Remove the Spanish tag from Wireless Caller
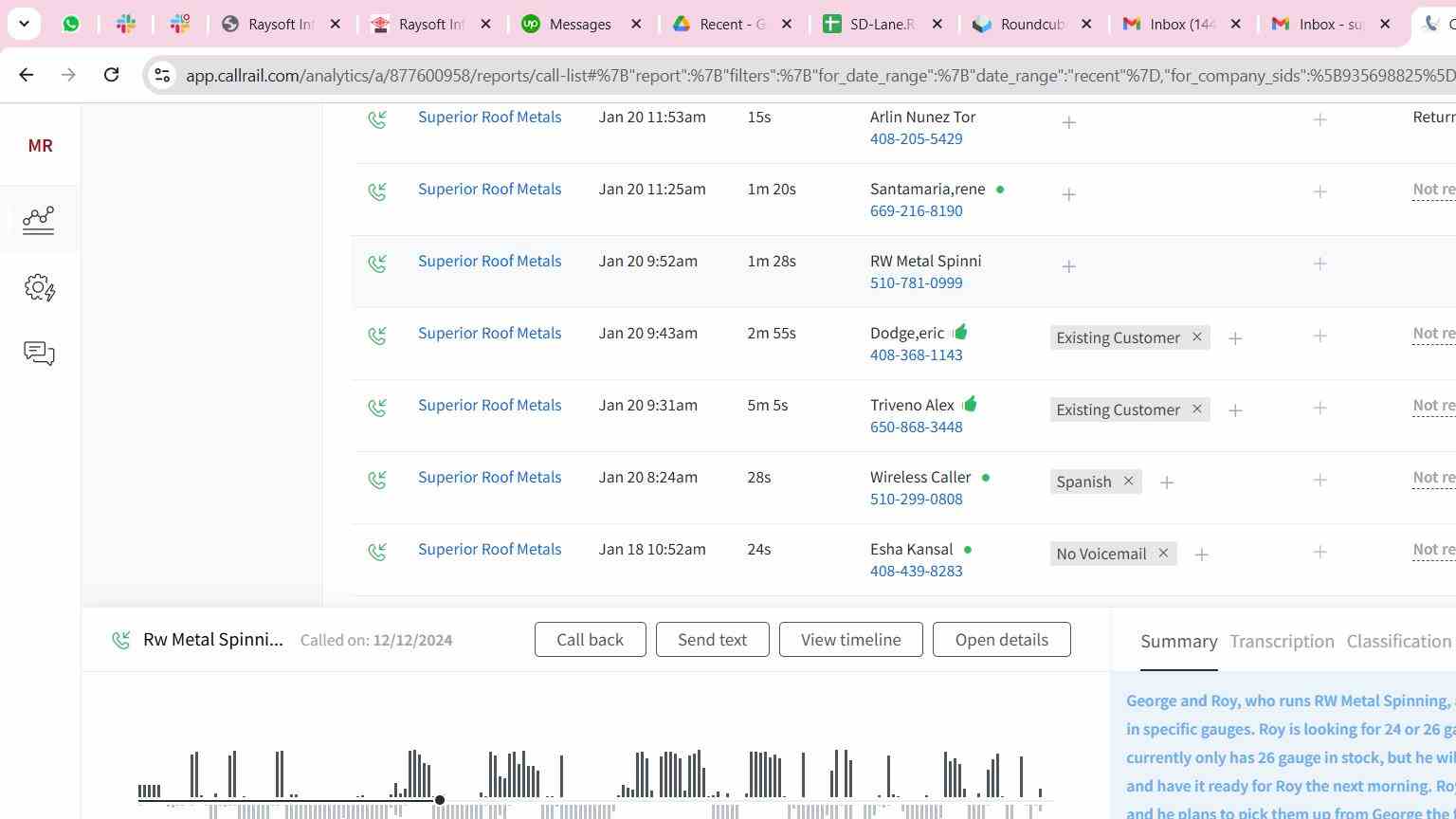The width and height of the screenshot is (1456, 819). [1128, 481]
